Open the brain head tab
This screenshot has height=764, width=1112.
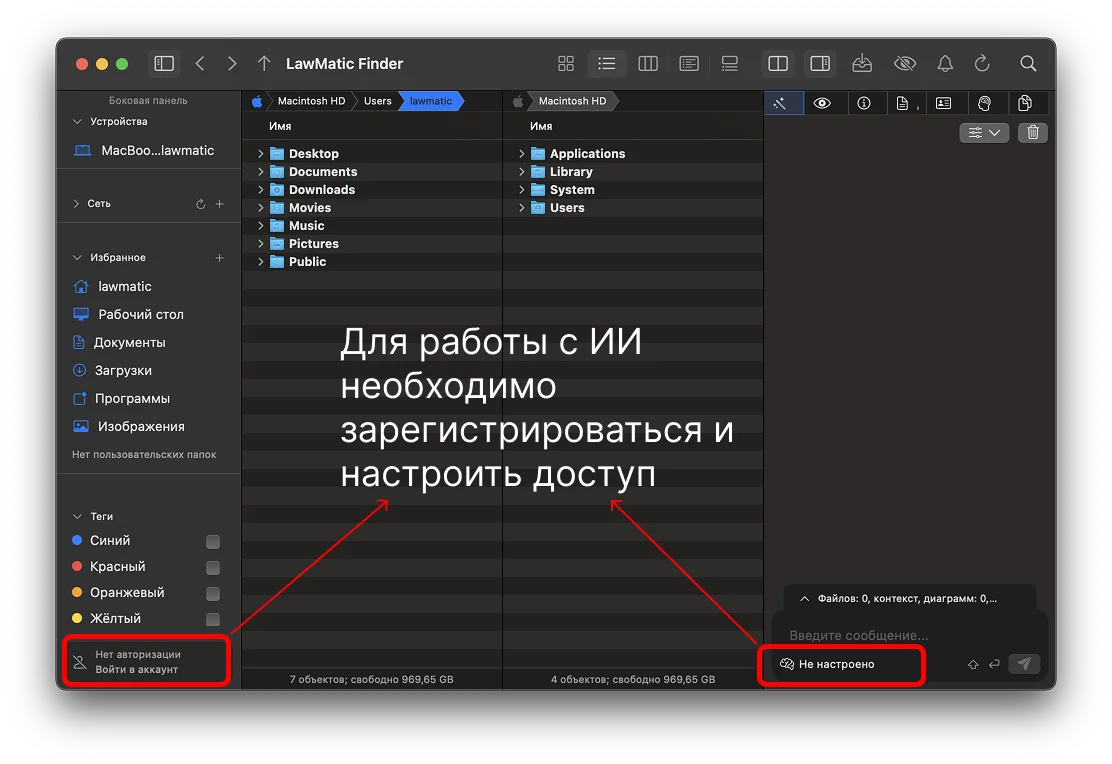tap(984, 104)
